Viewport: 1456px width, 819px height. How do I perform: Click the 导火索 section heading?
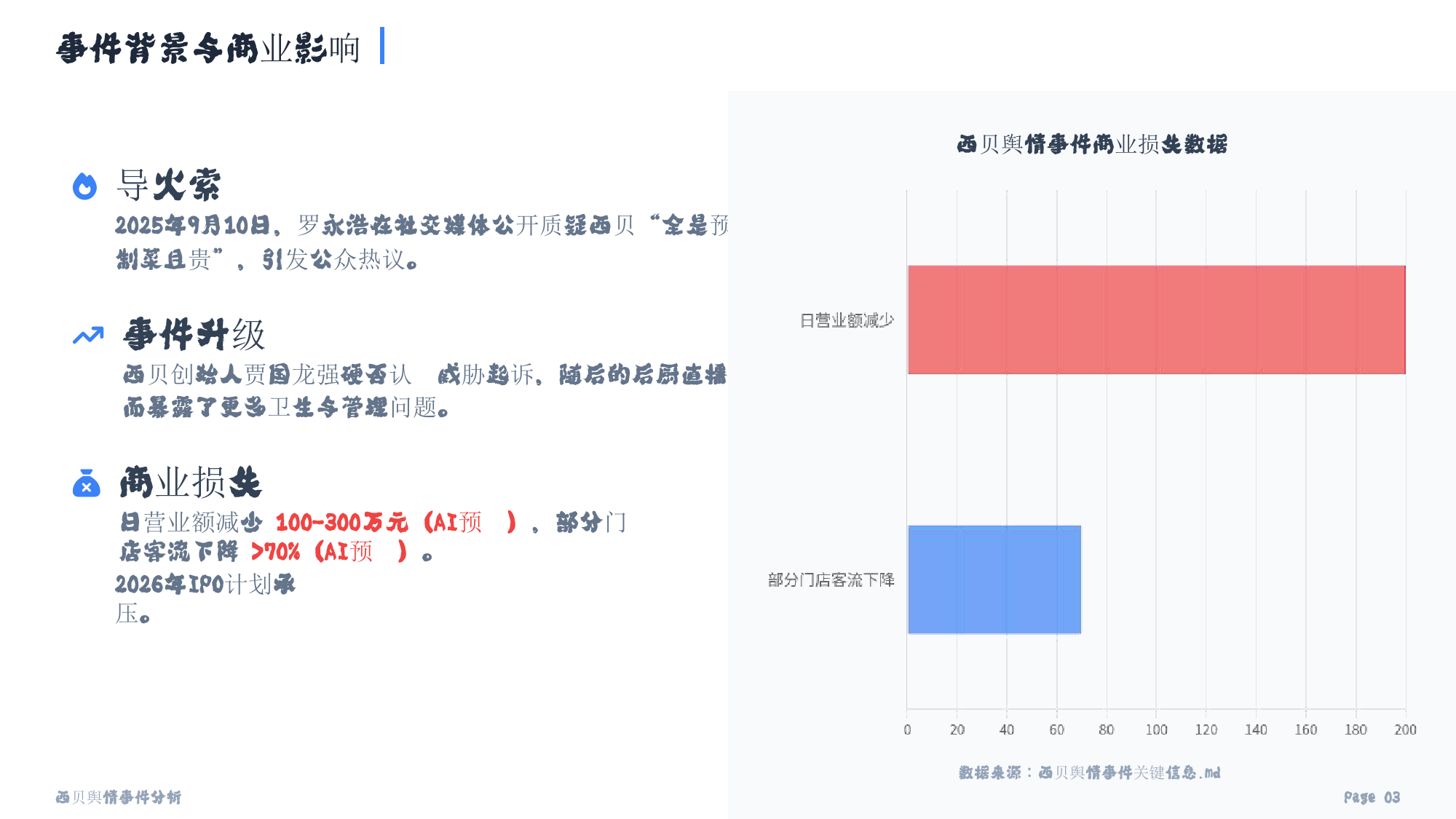coord(169,185)
